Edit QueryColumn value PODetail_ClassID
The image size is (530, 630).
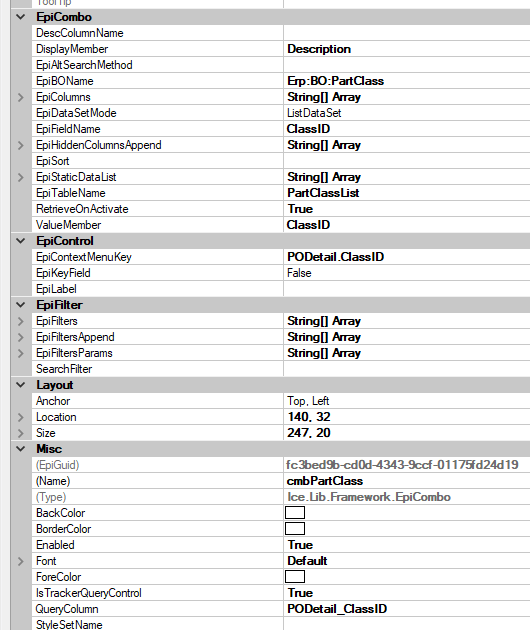click(407, 609)
